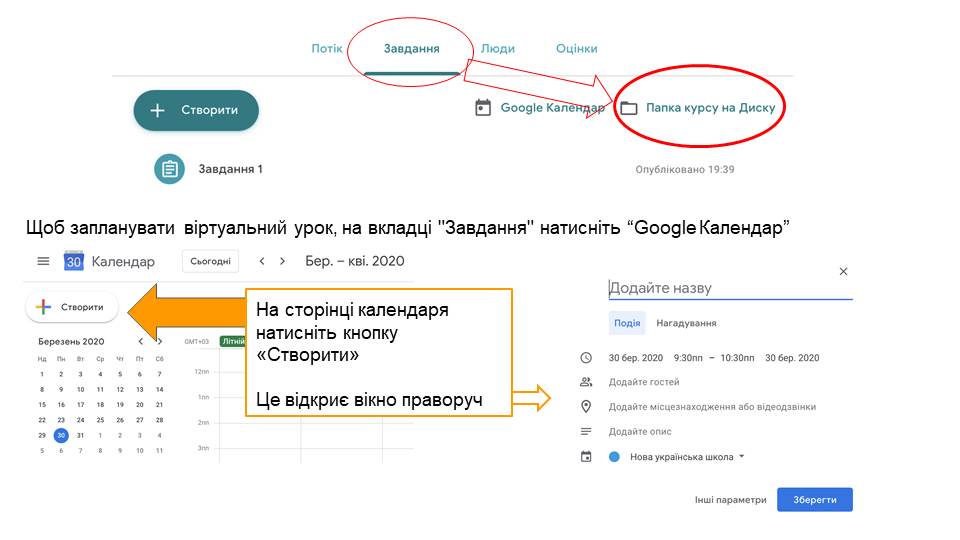Viewport: 960px width, 540px height.
Task: Click the Завдання 1 assignment icon
Action: click(x=170, y=169)
